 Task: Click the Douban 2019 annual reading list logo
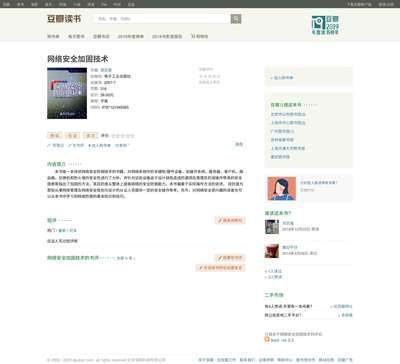(x=325, y=25)
